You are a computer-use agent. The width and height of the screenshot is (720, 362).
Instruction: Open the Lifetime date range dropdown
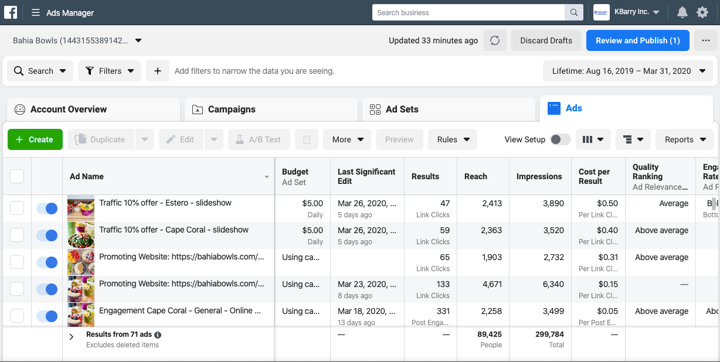click(x=628, y=71)
